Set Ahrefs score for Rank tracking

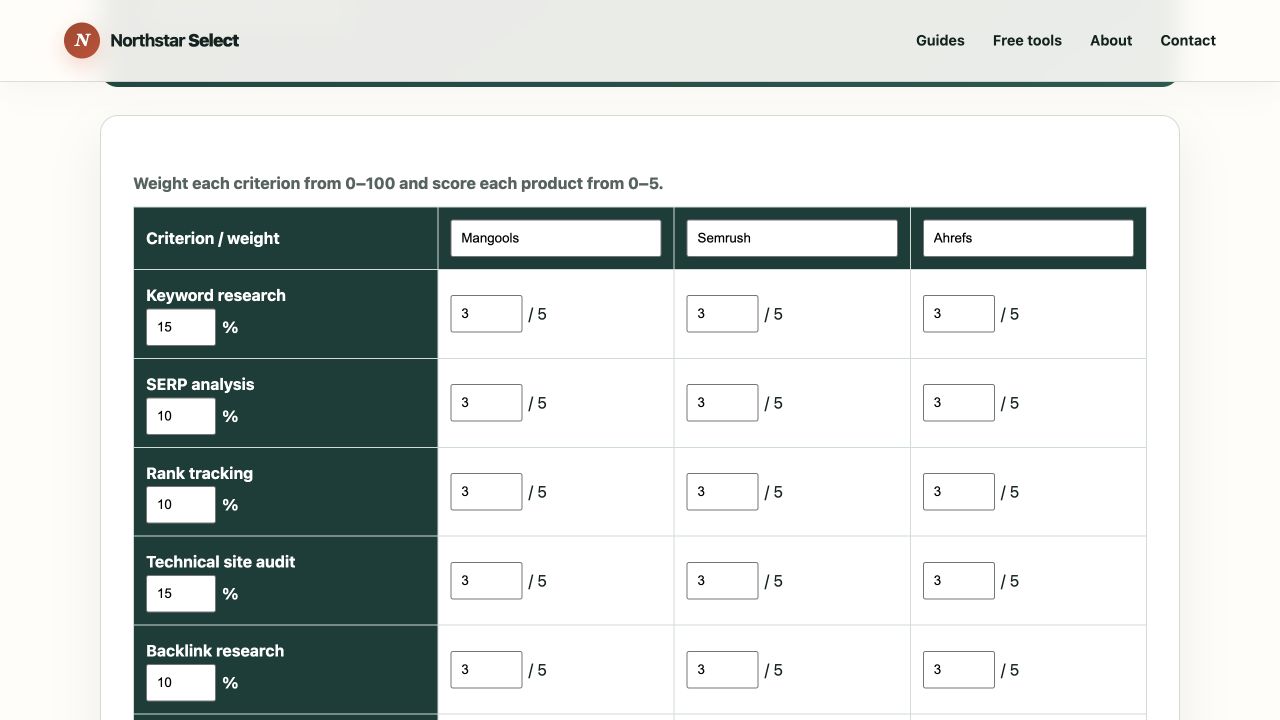tap(958, 492)
